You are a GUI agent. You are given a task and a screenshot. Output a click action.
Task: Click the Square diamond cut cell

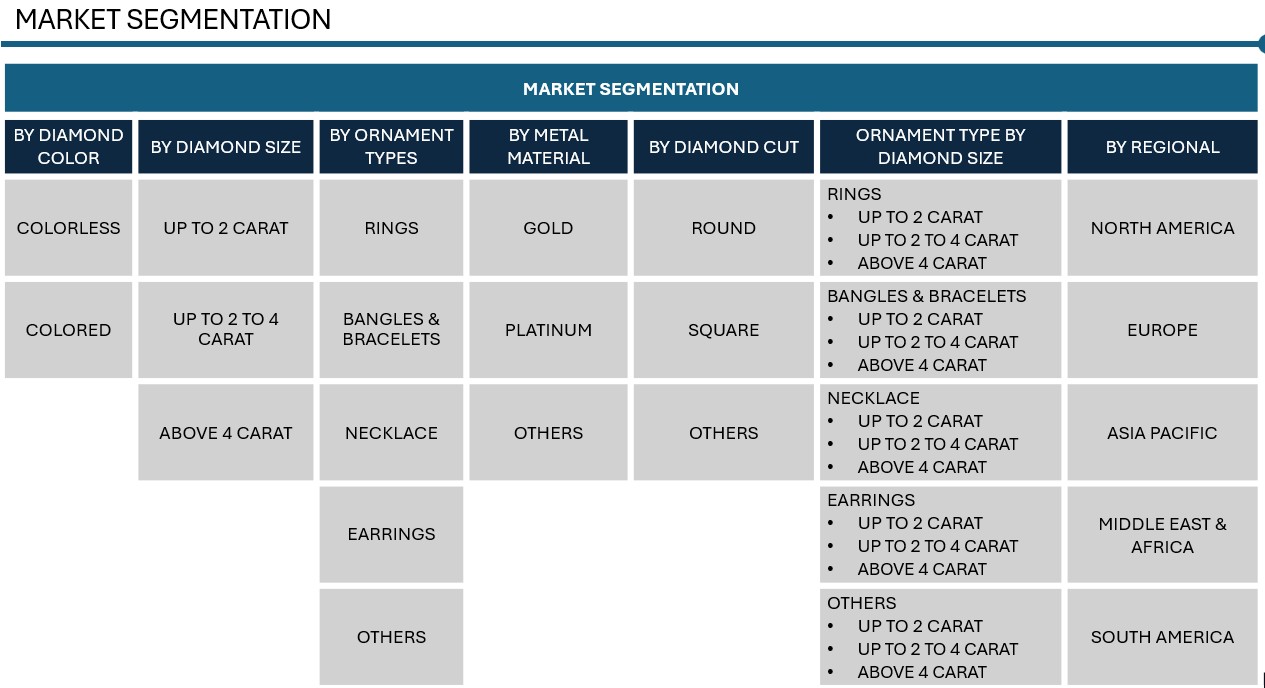pyautogui.click(x=723, y=330)
